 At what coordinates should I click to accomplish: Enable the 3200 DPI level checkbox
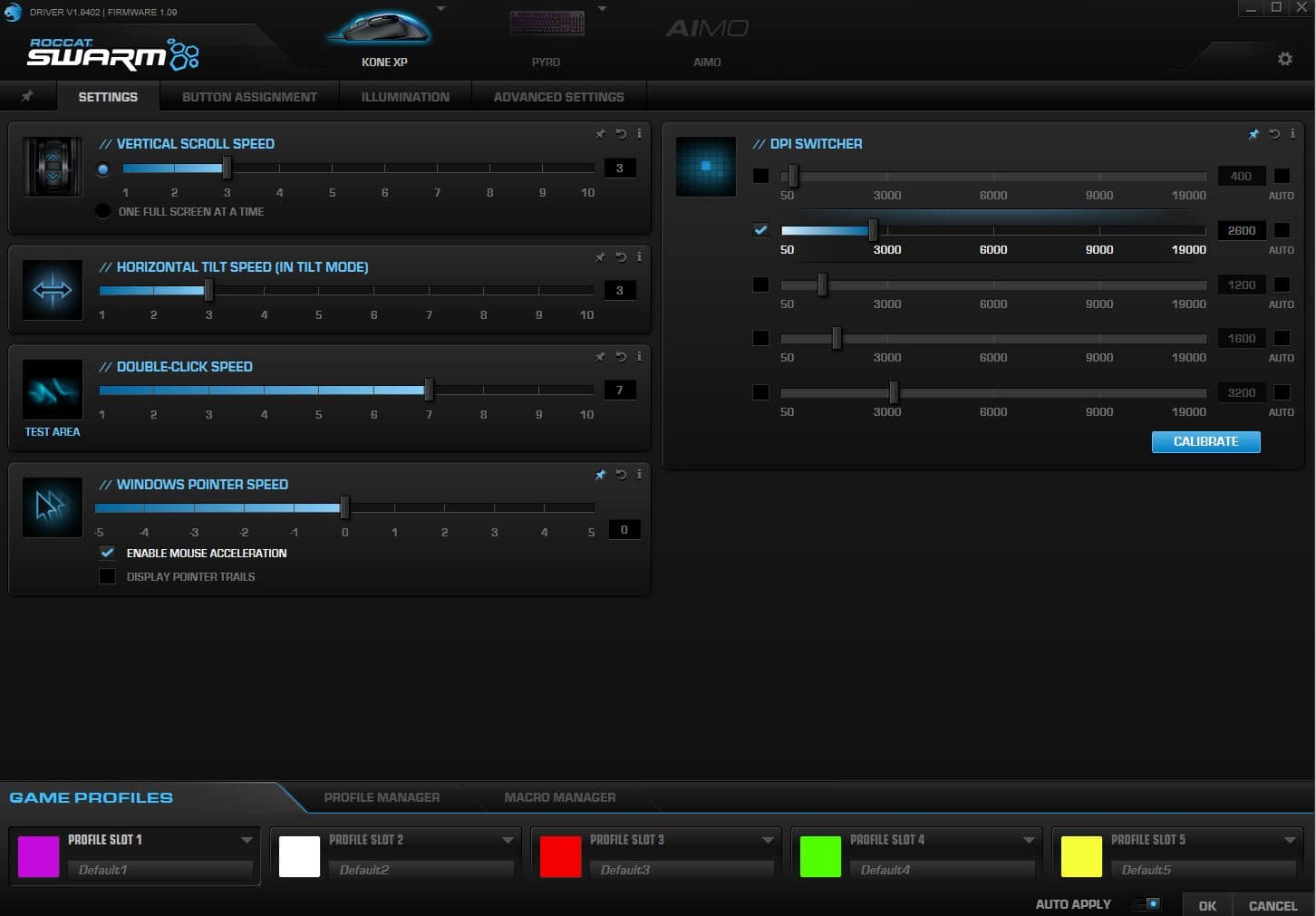[x=760, y=392]
